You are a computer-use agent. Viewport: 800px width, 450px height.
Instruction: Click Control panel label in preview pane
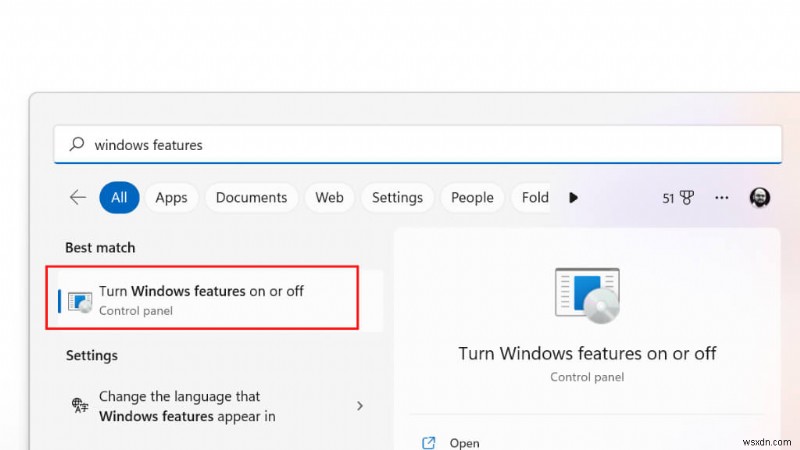point(587,377)
